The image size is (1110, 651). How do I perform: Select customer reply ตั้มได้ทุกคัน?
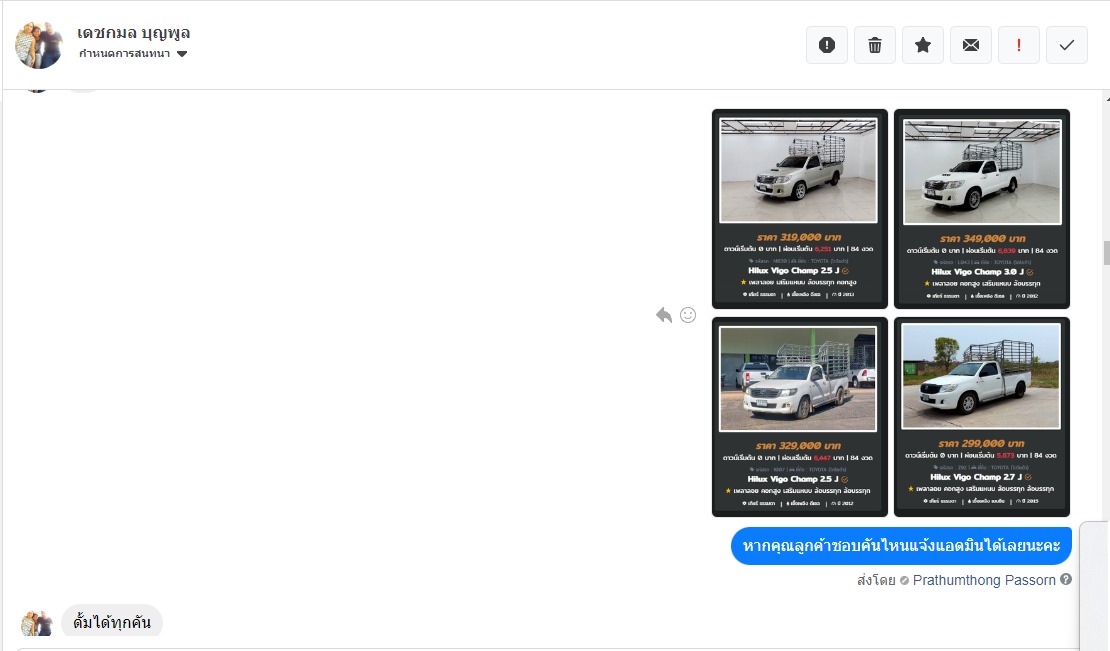click(112, 622)
